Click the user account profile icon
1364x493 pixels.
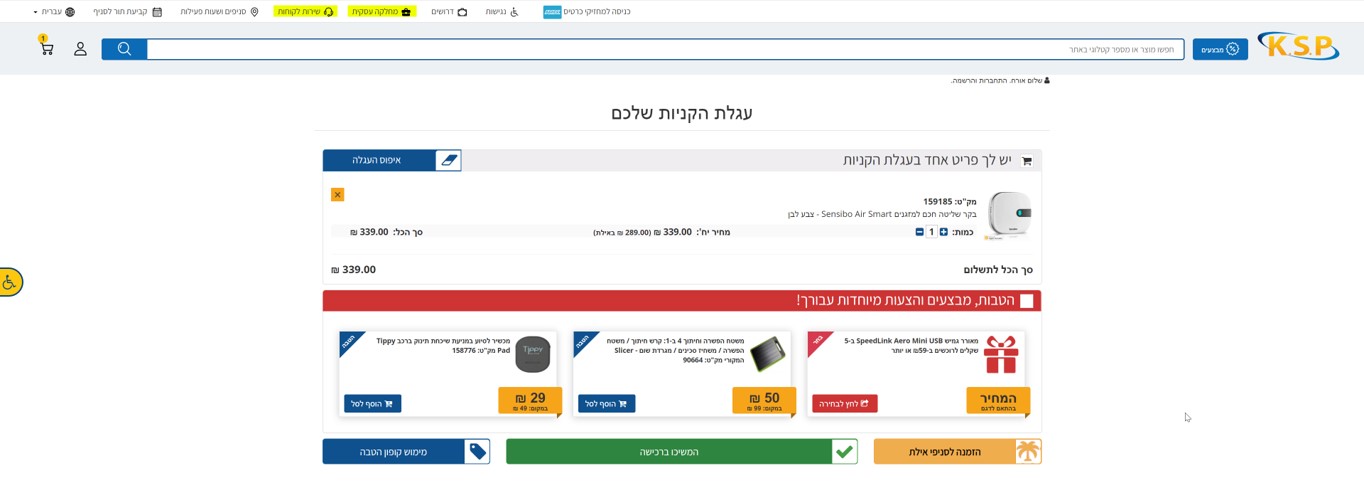pyautogui.click(x=80, y=49)
